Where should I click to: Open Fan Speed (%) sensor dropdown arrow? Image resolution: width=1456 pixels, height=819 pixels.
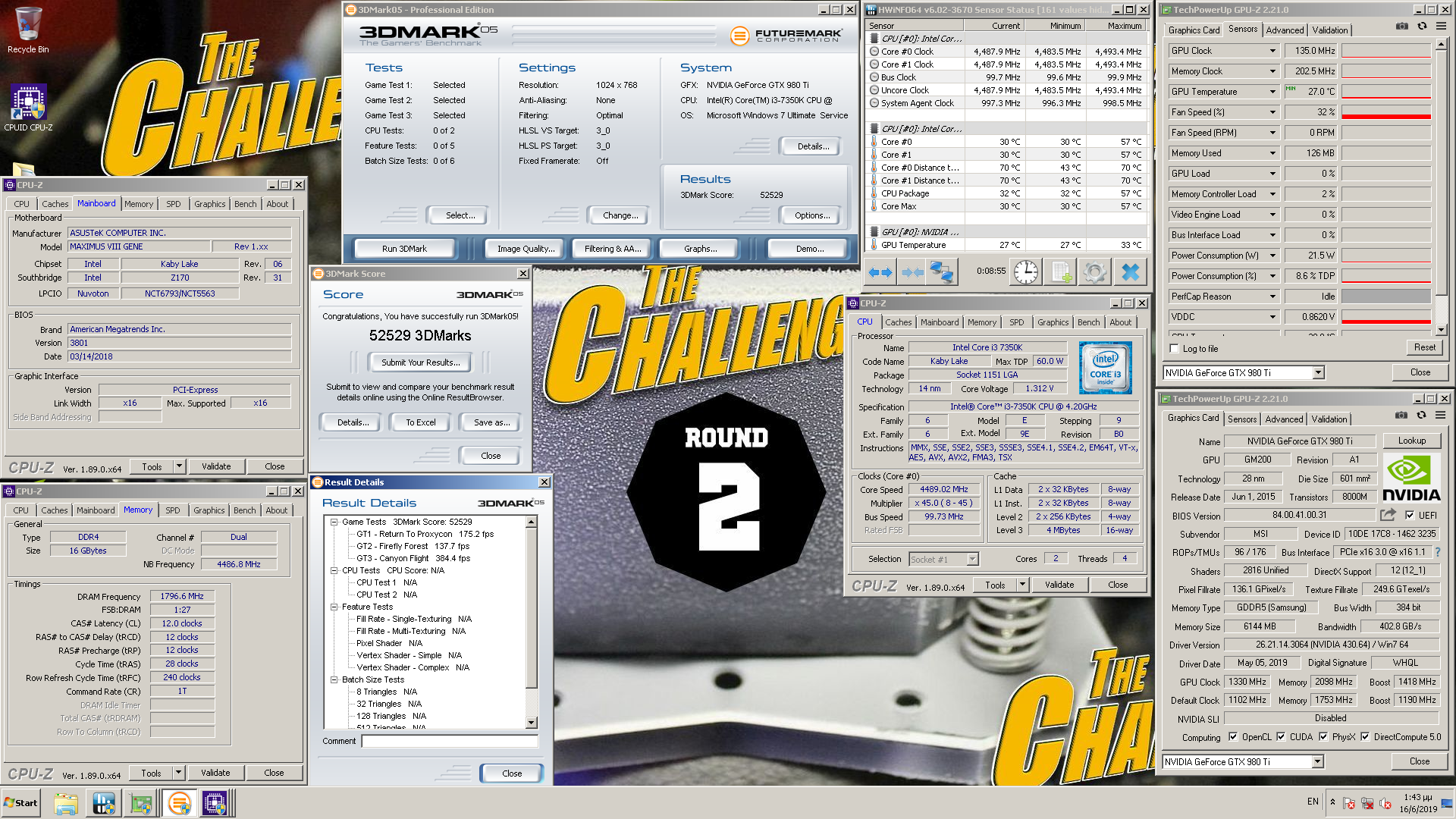(x=1272, y=112)
